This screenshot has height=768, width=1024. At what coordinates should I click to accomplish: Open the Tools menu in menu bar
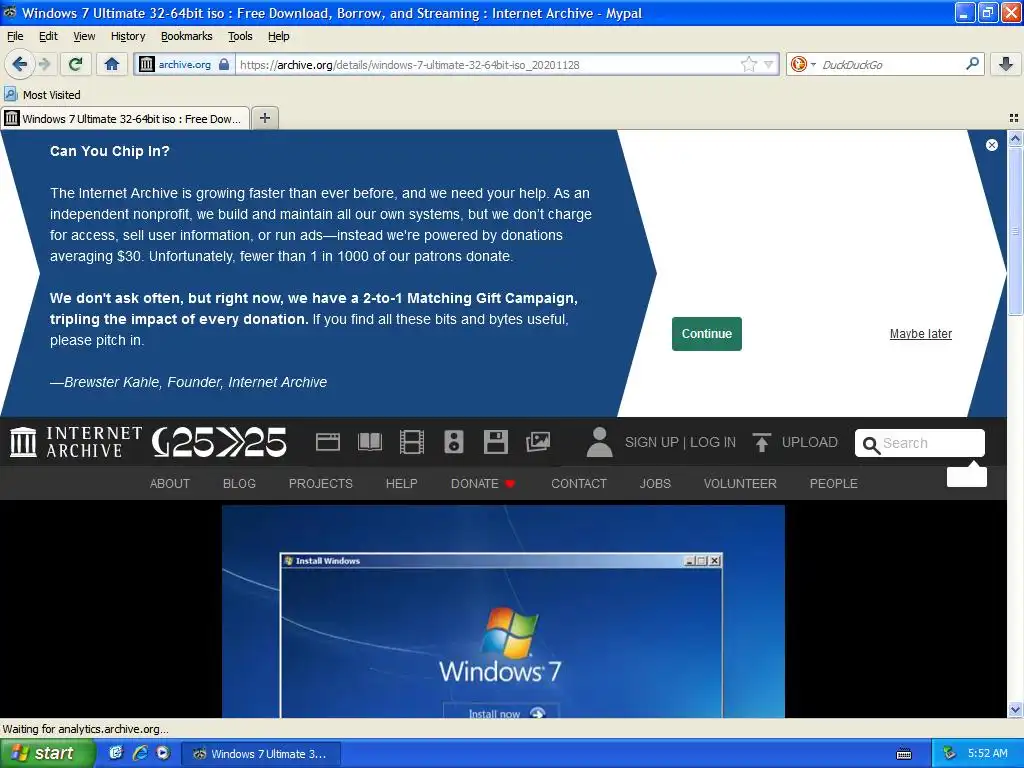click(x=240, y=36)
